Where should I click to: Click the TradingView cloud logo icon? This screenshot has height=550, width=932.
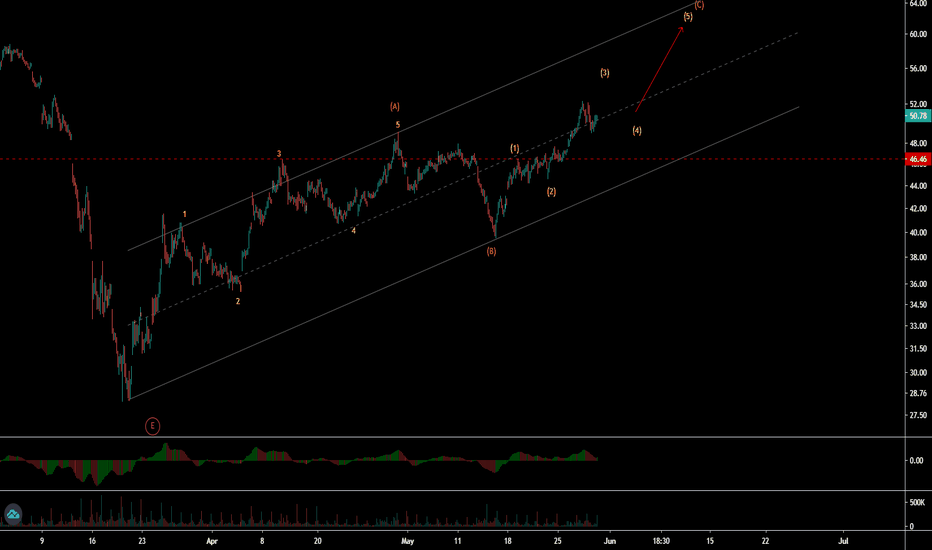point(13,514)
